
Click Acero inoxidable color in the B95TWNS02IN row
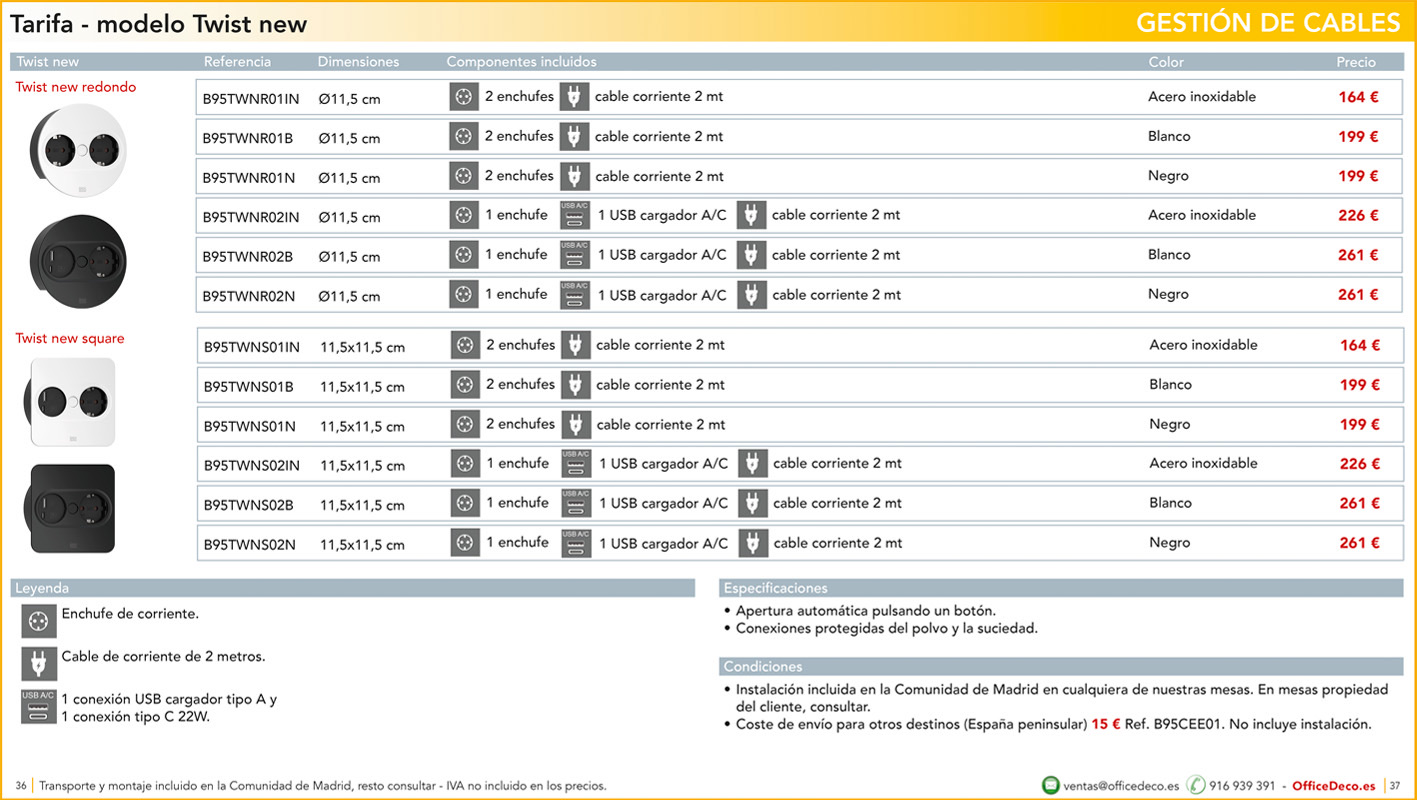1204,463
